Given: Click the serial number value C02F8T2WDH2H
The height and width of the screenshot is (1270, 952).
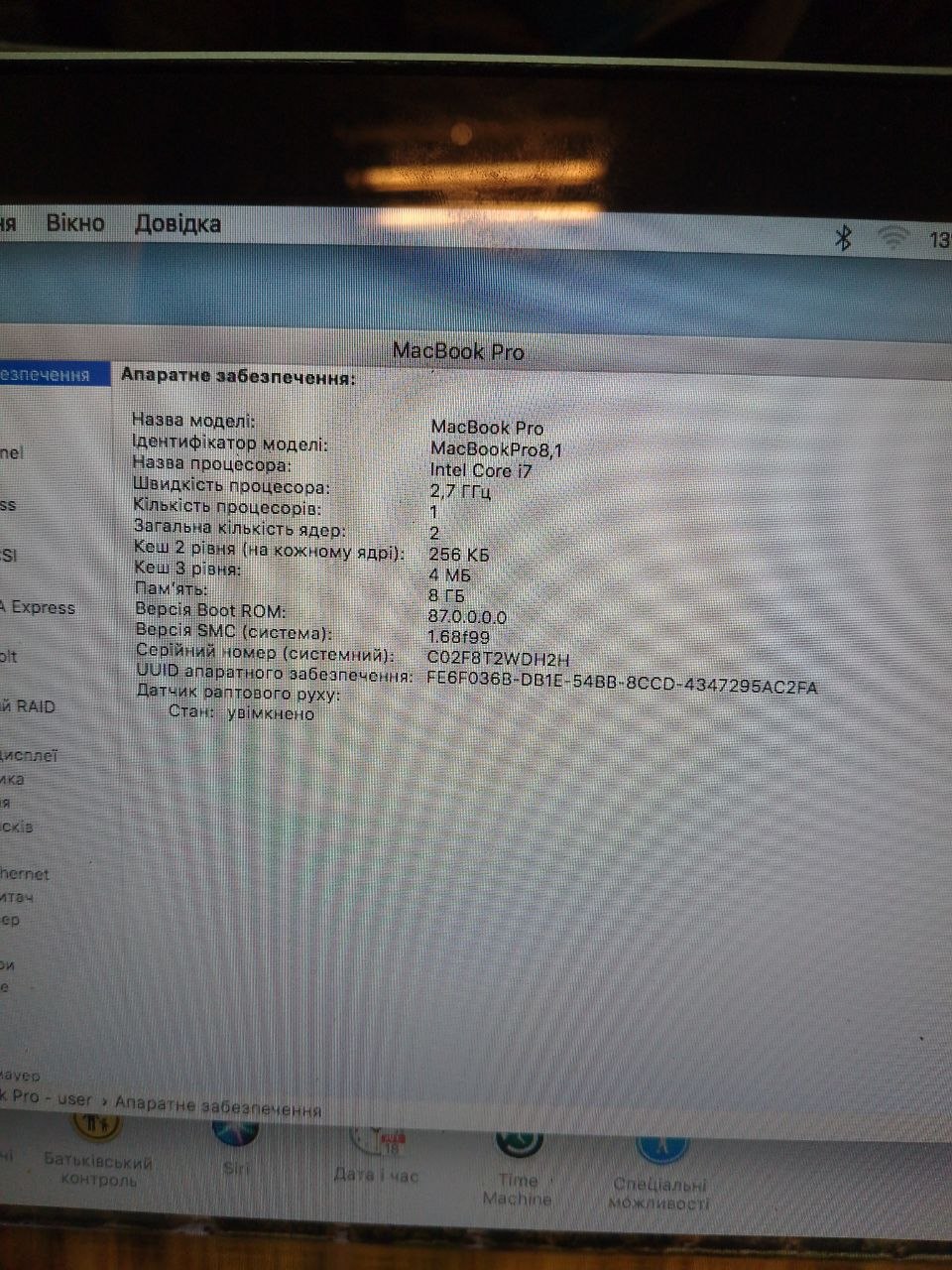Looking at the screenshot, I should point(498,658).
